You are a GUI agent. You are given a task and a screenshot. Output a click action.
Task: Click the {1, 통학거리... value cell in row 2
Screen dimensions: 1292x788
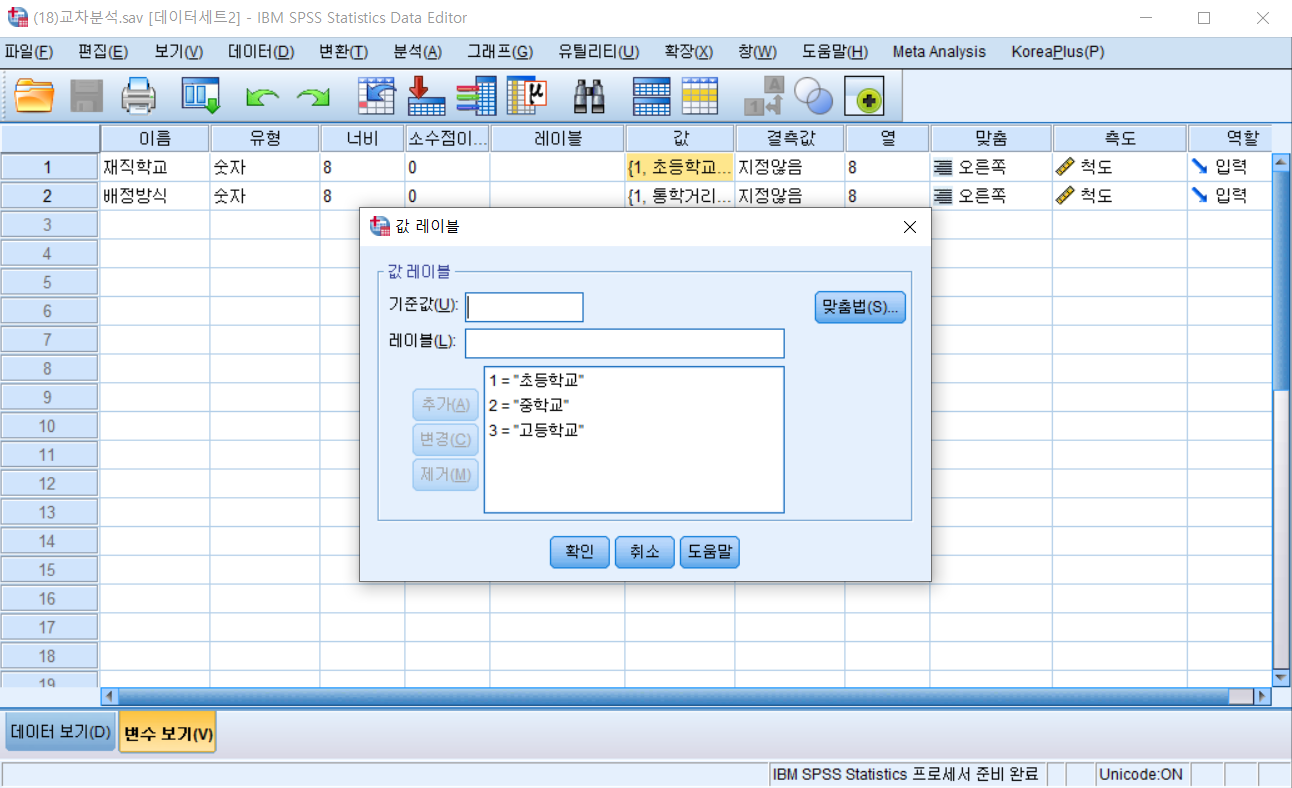680,196
